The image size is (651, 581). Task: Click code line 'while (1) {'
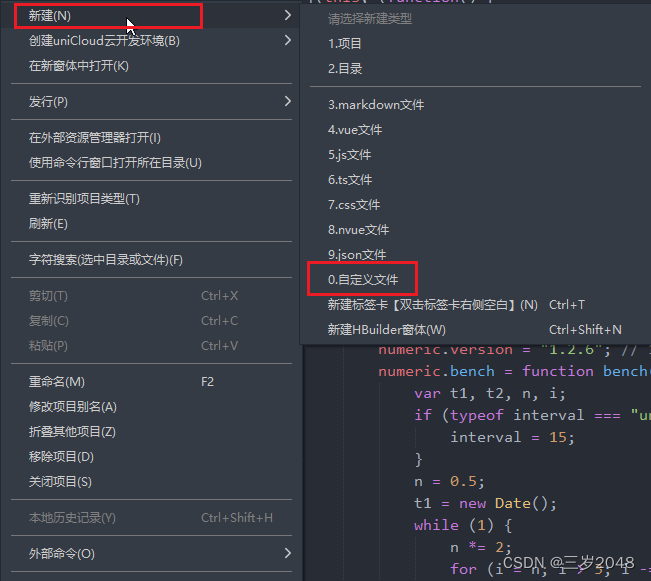(463, 525)
